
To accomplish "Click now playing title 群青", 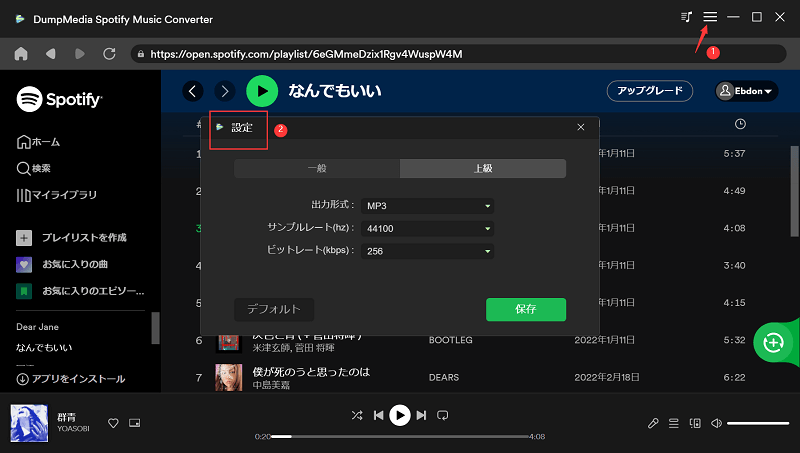I will 66,417.
